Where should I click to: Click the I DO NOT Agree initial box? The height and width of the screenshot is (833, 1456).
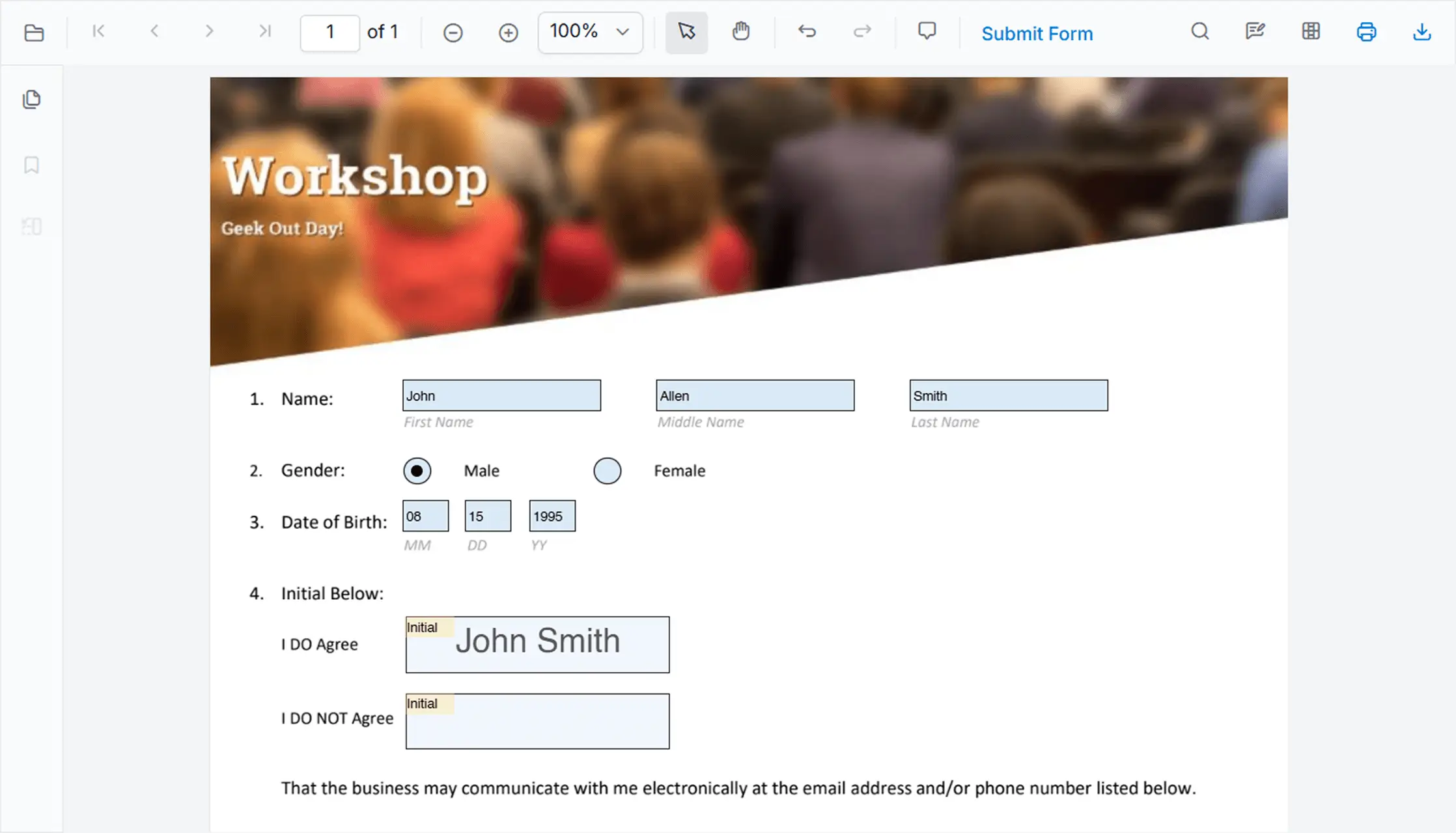(x=537, y=721)
